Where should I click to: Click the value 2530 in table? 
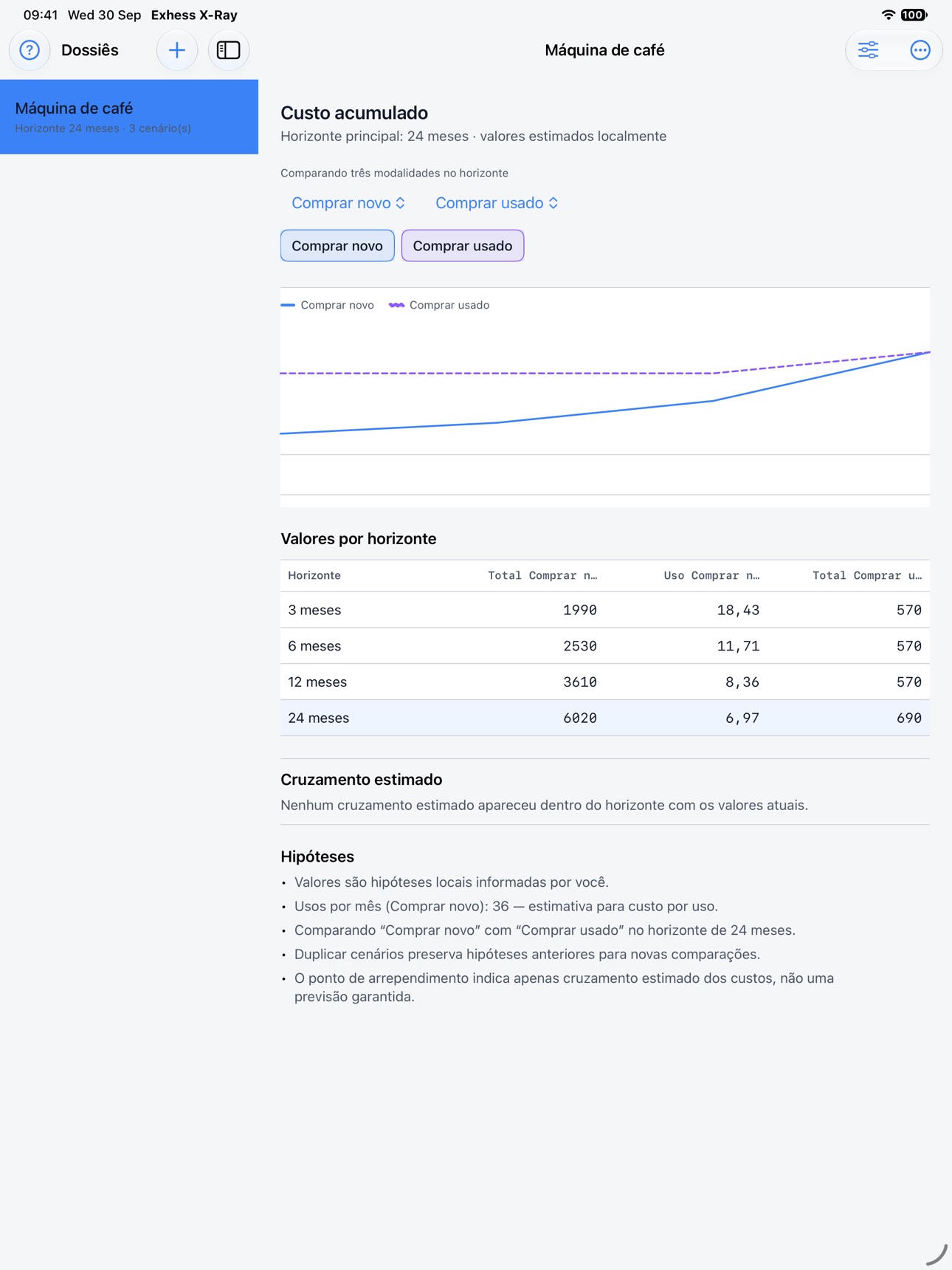580,646
